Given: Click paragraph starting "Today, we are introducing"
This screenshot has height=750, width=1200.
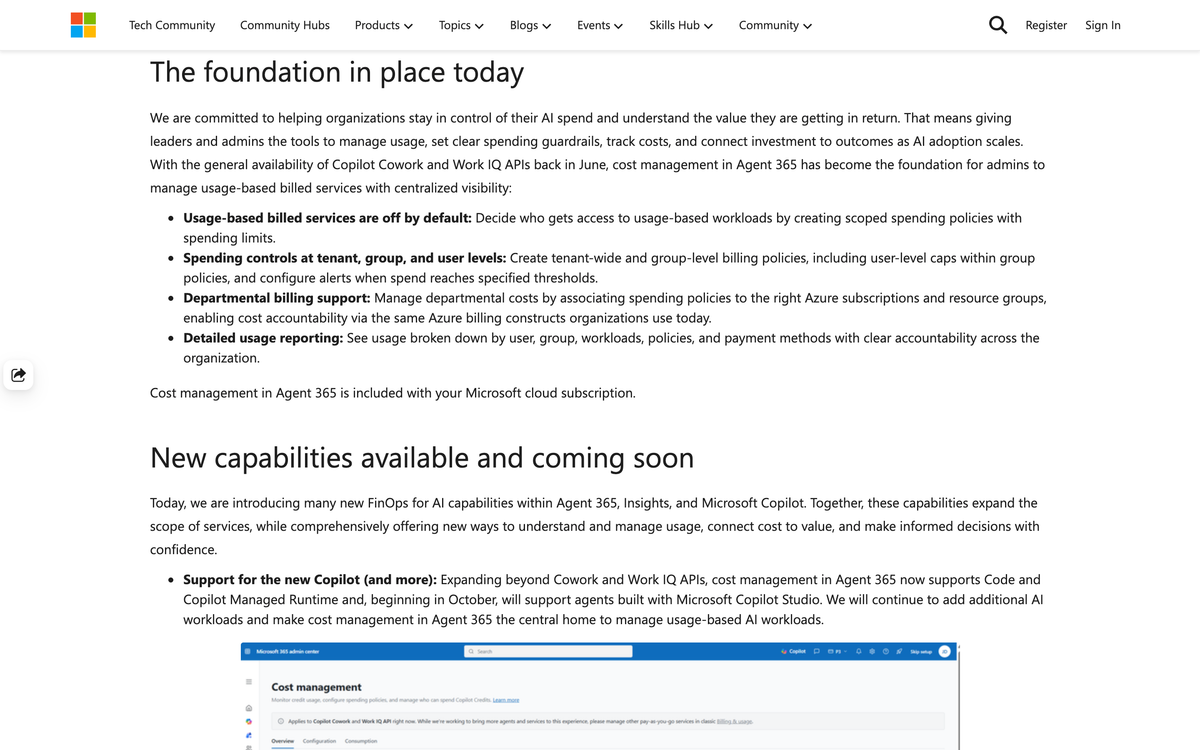Looking at the screenshot, I should pos(595,526).
